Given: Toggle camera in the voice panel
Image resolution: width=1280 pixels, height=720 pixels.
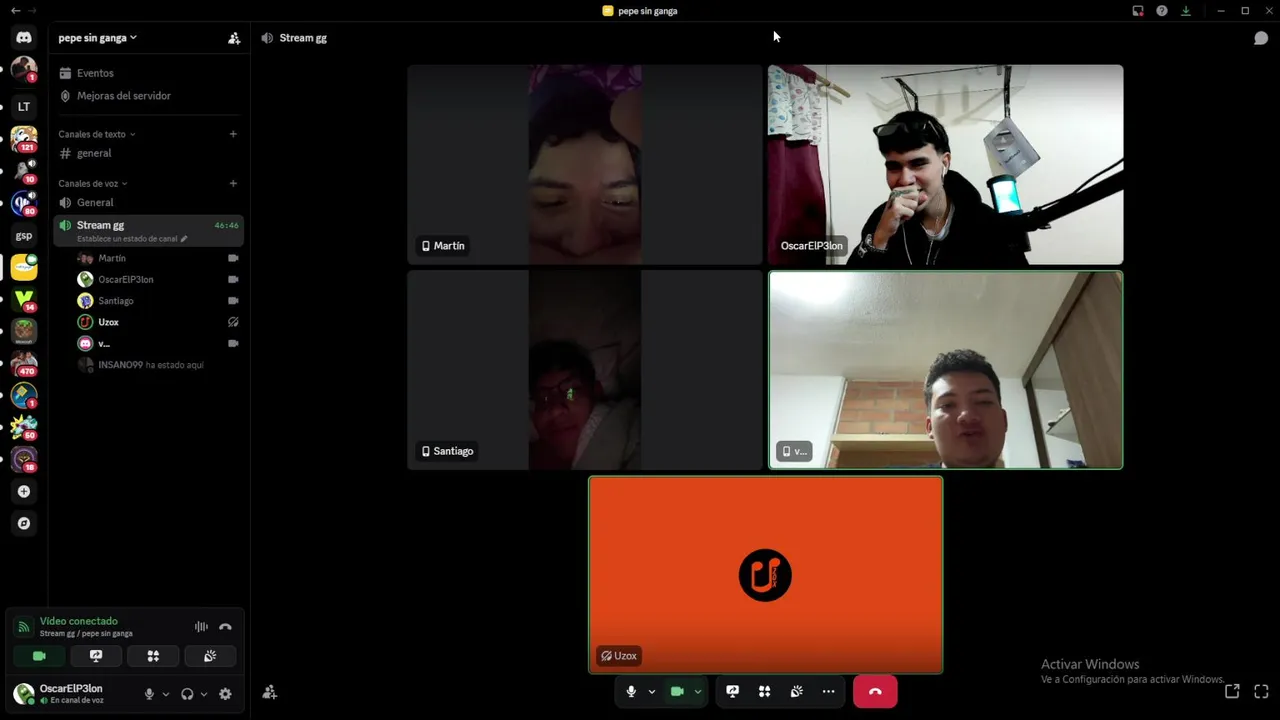Looking at the screenshot, I should [39, 656].
